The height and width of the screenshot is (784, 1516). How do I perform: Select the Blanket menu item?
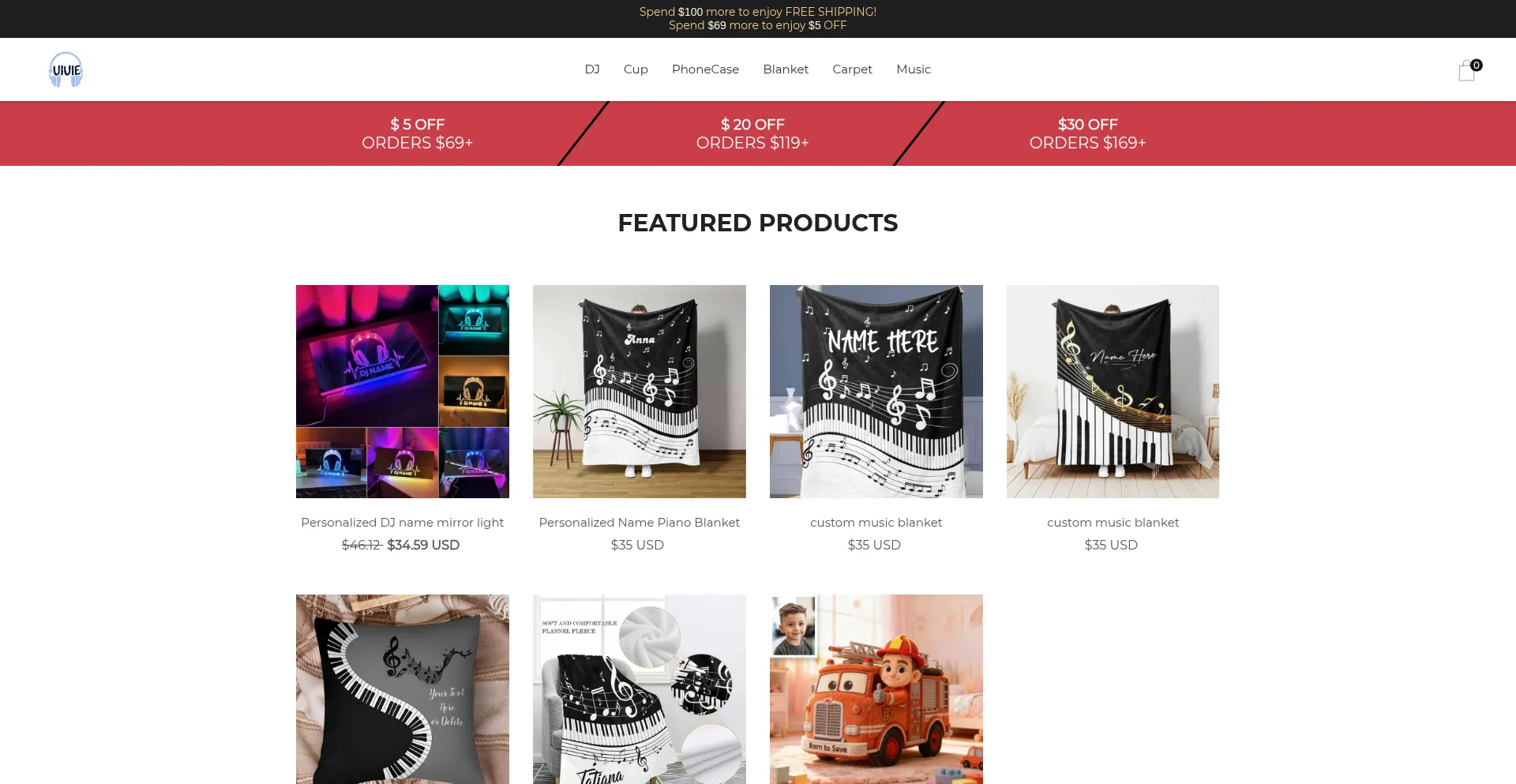[x=786, y=69]
